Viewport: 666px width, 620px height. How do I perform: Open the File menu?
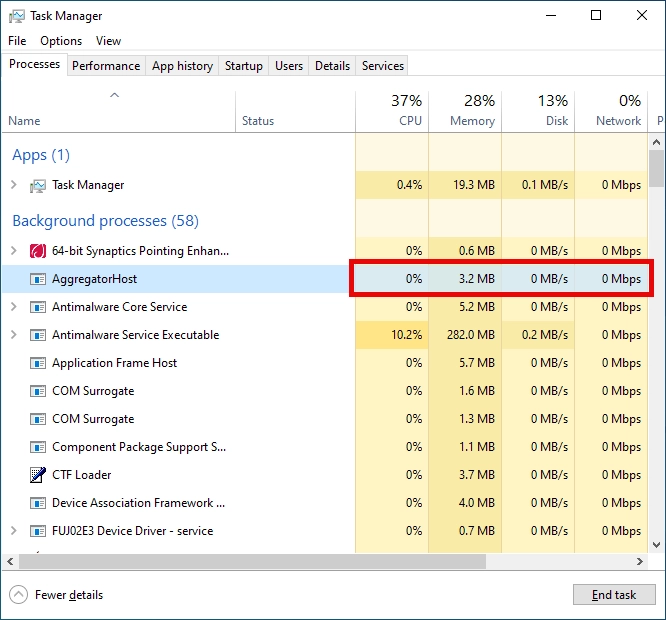[x=17, y=41]
